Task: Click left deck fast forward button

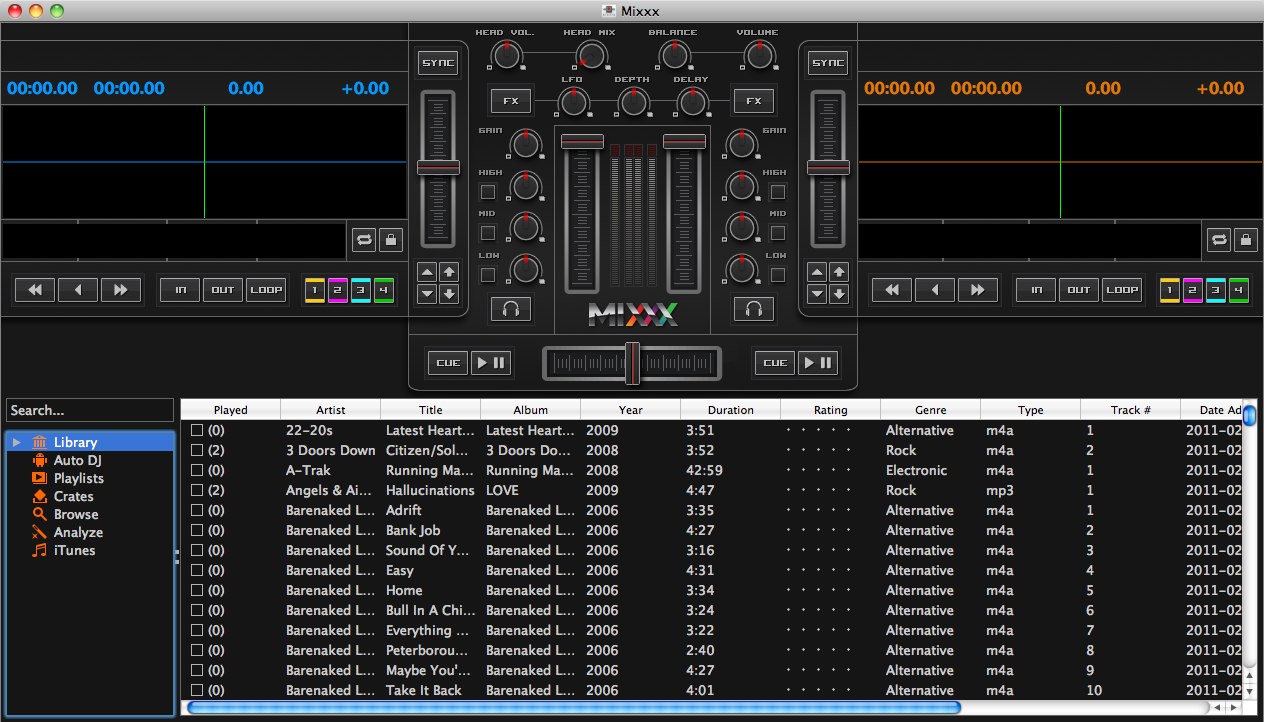Action: click(121, 290)
